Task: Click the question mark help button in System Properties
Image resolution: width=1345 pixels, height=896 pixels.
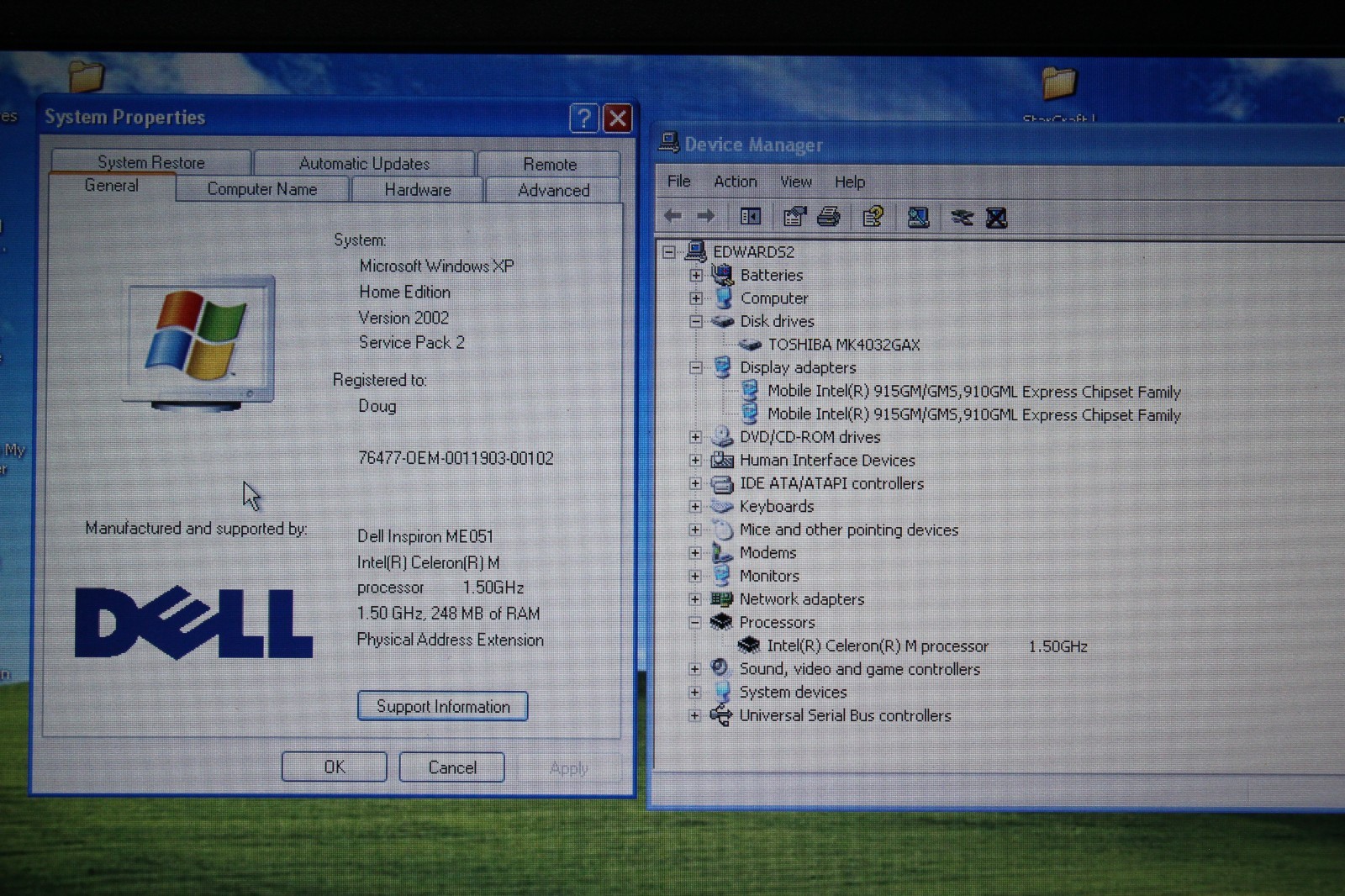Action: pos(583,119)
